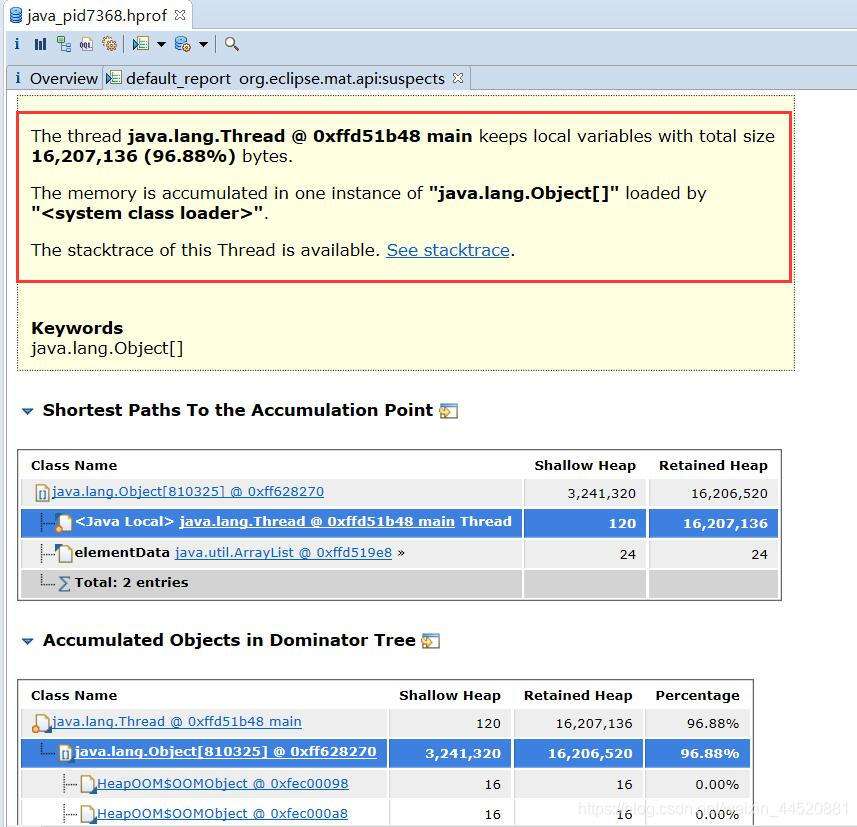Click the » arrow after ArrayList entry
The width and height of the screenshot is (857, 827).
[401, 553]
